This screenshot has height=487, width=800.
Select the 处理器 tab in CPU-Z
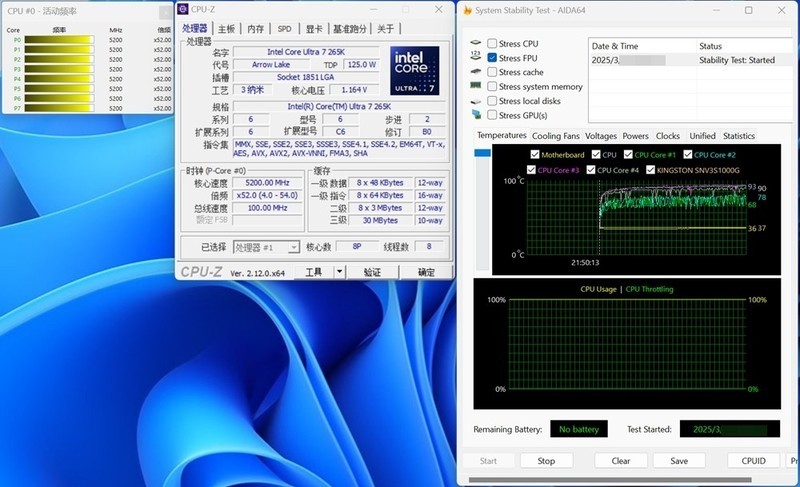195,28
